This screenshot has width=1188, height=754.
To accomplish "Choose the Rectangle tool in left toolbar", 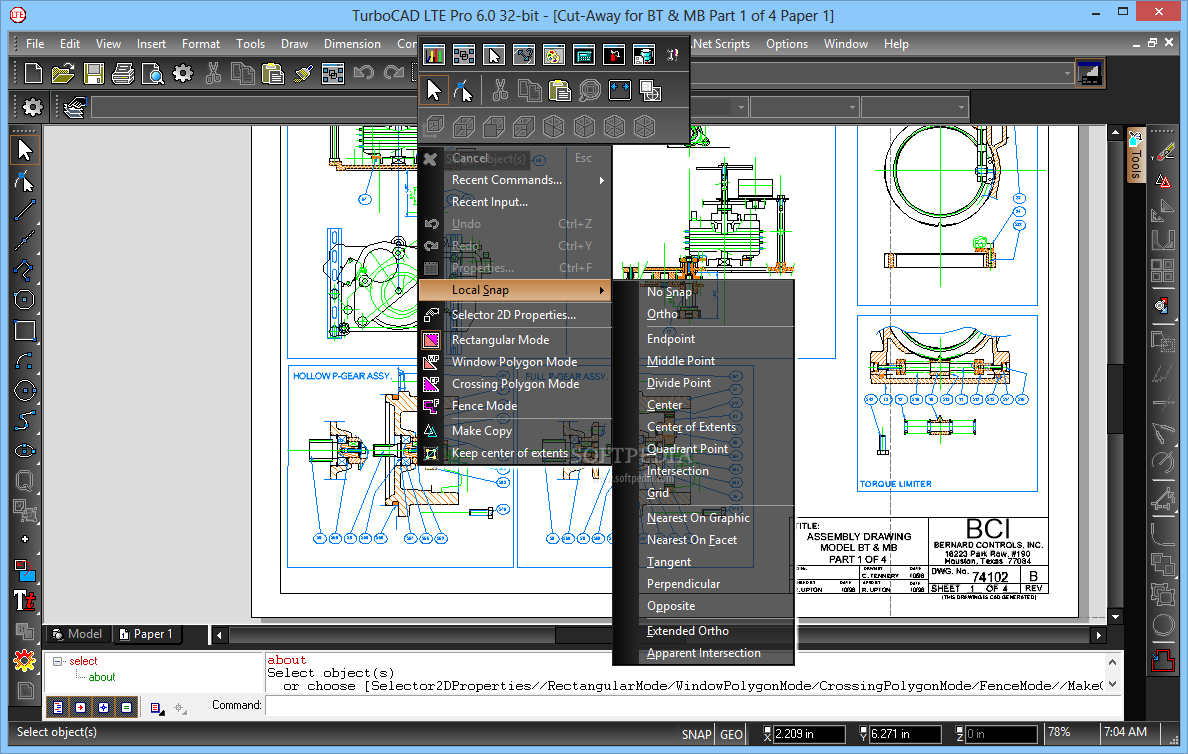I will [24, 330].
